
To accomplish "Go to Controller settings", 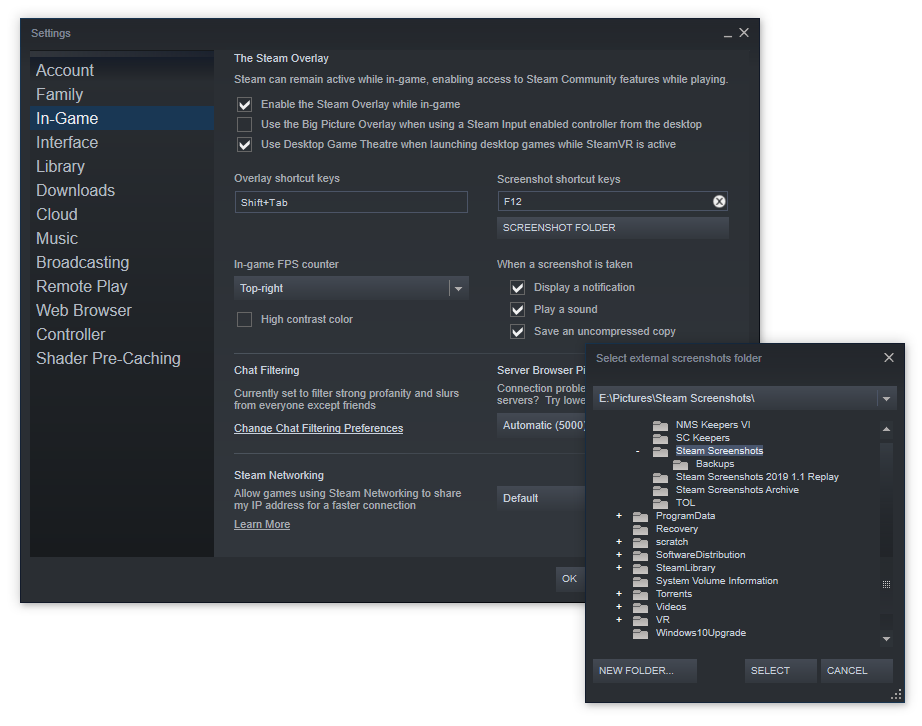I will pos(122,334).
